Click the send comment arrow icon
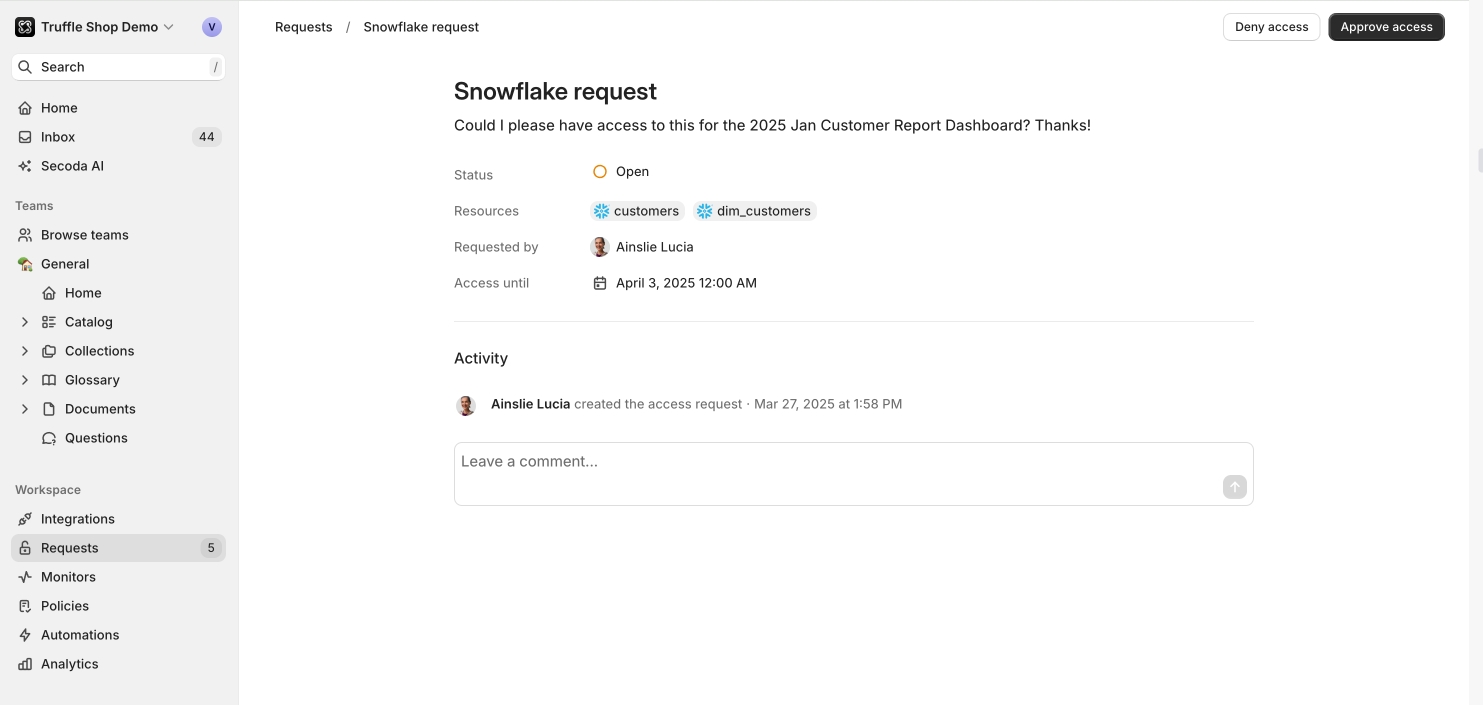Image resolution: width=1483 pixels, height=705 pixels. [1234, 487]
